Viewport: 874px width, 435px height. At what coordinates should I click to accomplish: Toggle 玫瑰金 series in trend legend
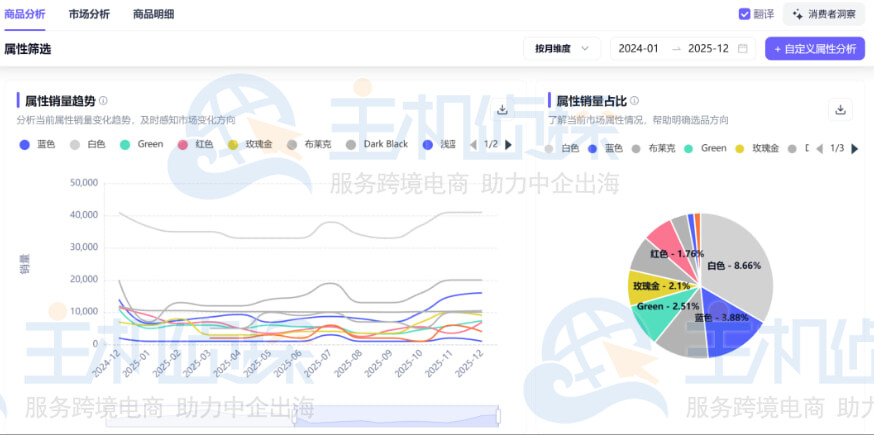pyautogui.click(x=250, y=144)
